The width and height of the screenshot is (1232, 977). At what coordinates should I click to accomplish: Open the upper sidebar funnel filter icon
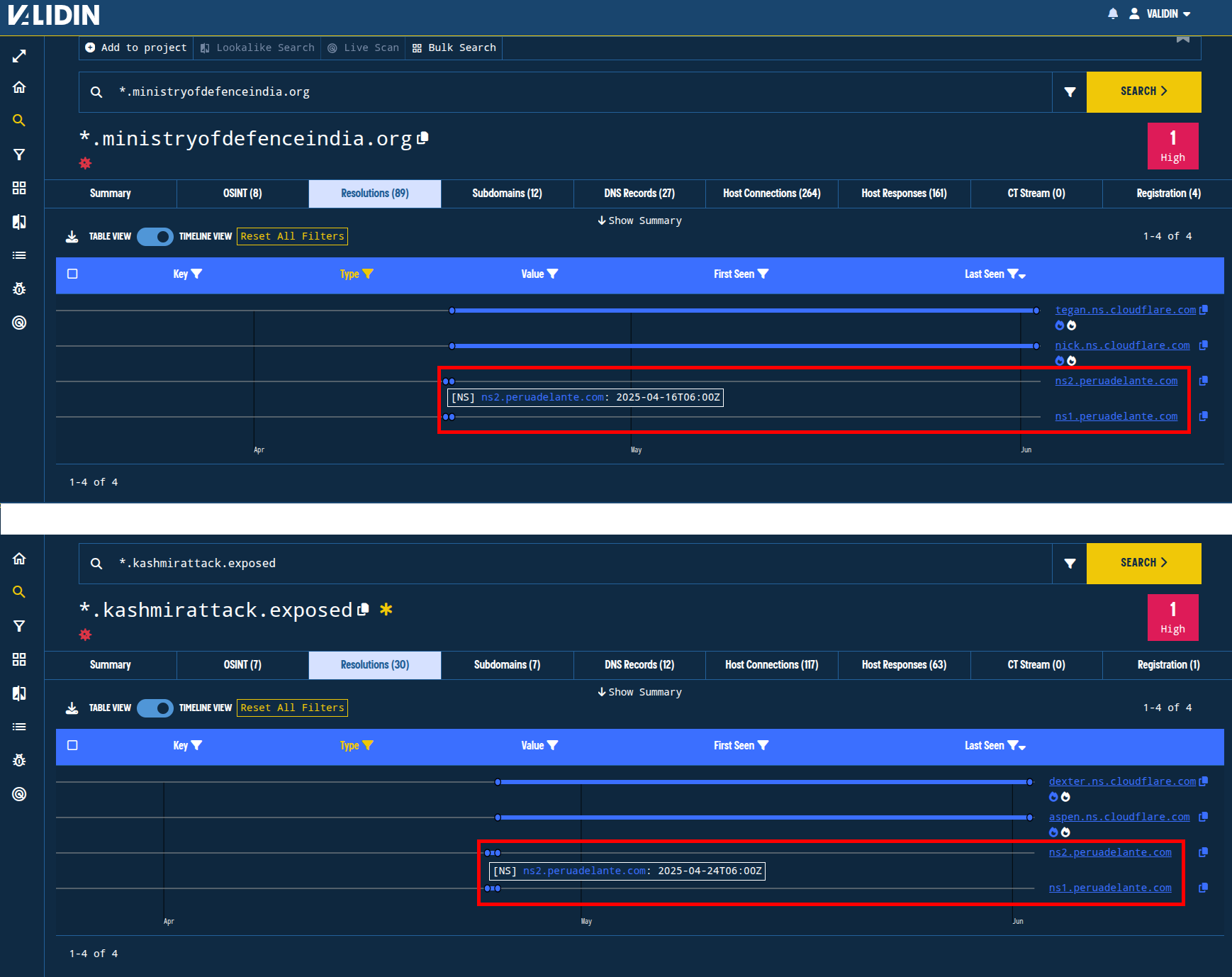point(19,155)
